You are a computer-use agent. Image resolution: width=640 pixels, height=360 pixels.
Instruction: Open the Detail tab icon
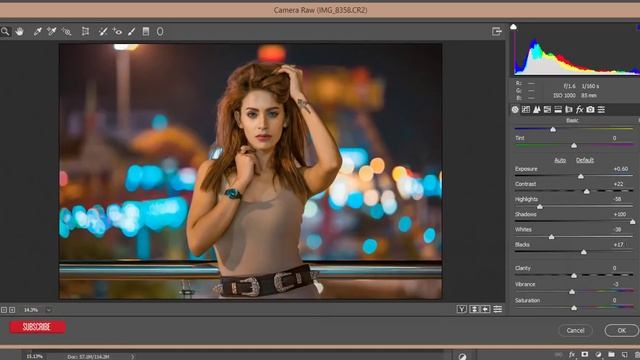click(x=536, y=109)
